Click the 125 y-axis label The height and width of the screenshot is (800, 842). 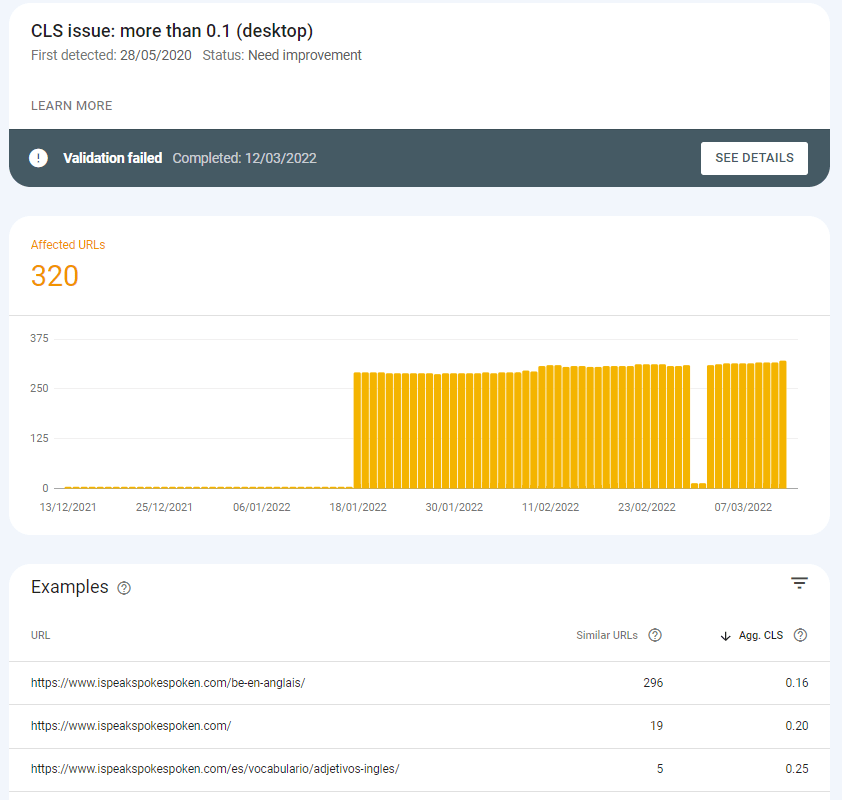[39, 438]
